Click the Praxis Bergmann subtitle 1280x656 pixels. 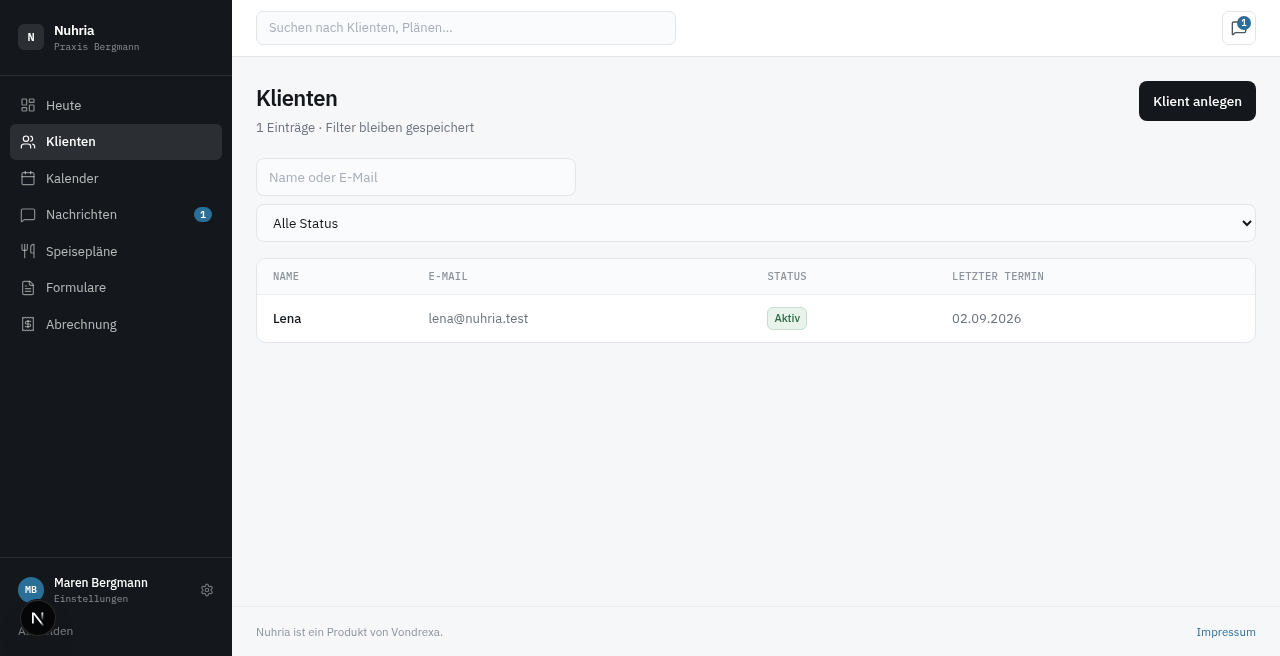(97, 47)
